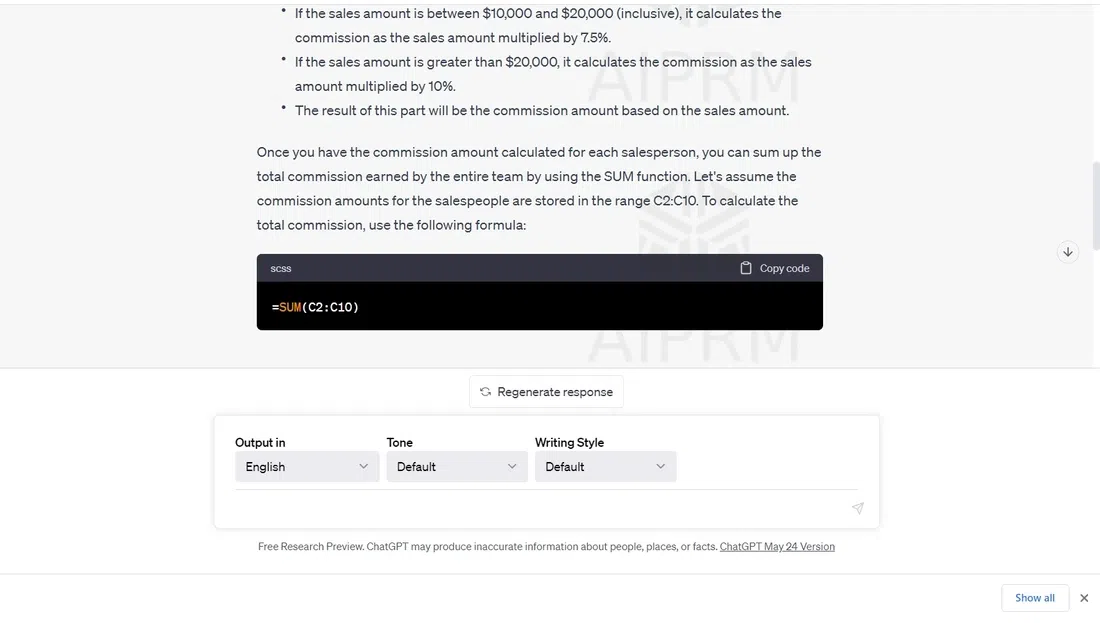Click the page's vertical scrollbar
The width and height of the screenshot is (1100, 623).
point(1096,200)
